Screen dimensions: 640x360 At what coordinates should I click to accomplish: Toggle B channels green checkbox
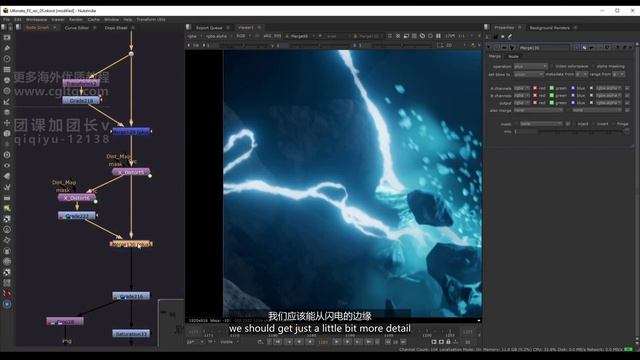(x=551, y=96)
